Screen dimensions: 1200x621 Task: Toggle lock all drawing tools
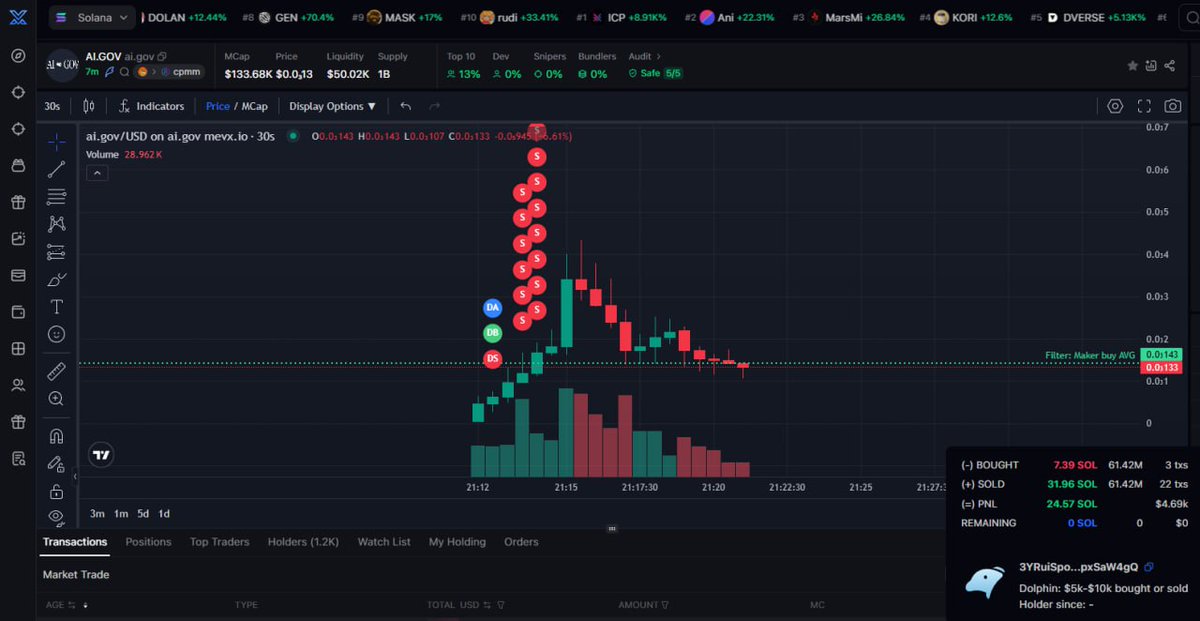click(57, 492)
